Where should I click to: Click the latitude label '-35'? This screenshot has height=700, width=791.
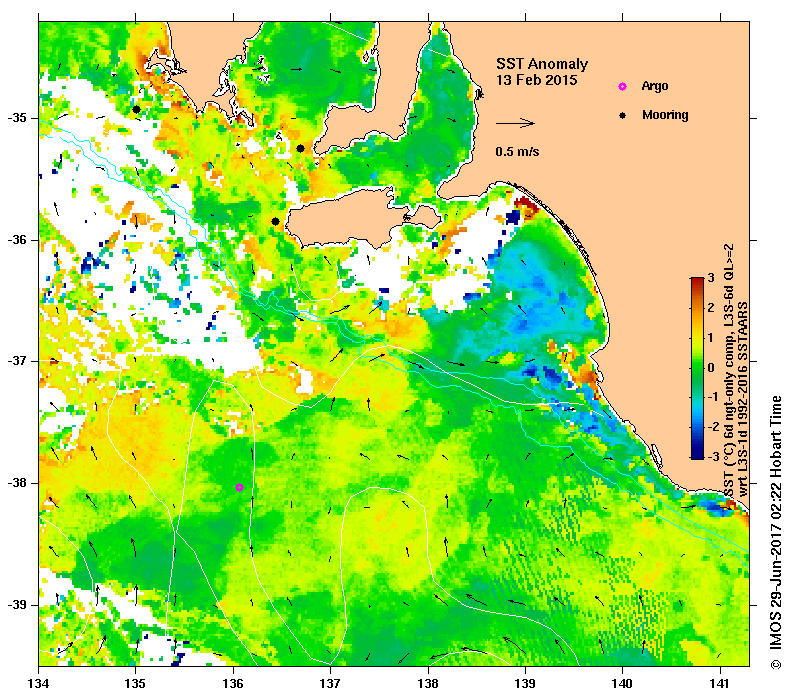(x=17, y=118)
